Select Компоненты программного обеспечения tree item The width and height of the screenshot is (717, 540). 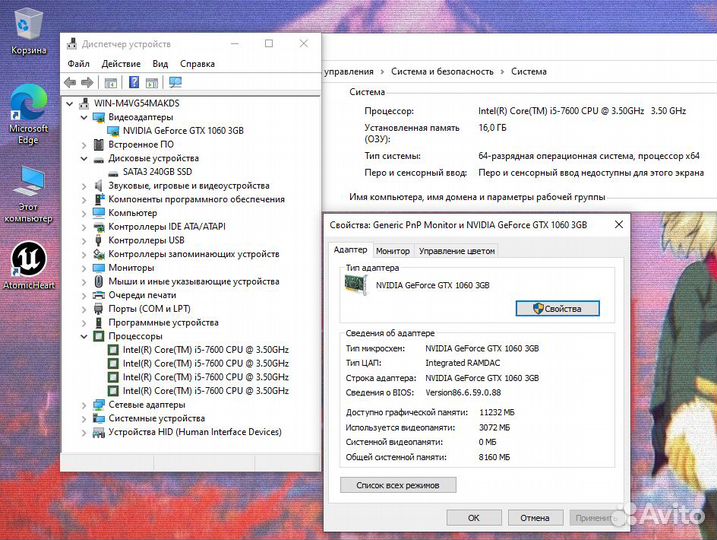point(196,199)
